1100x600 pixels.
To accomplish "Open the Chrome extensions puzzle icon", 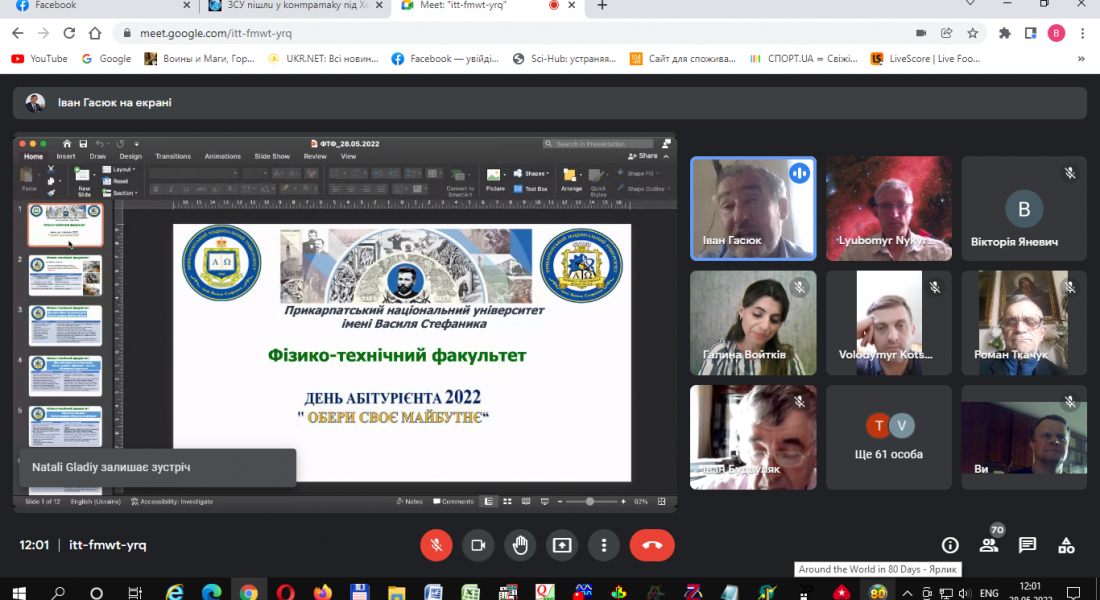I will pos(1005,33).
